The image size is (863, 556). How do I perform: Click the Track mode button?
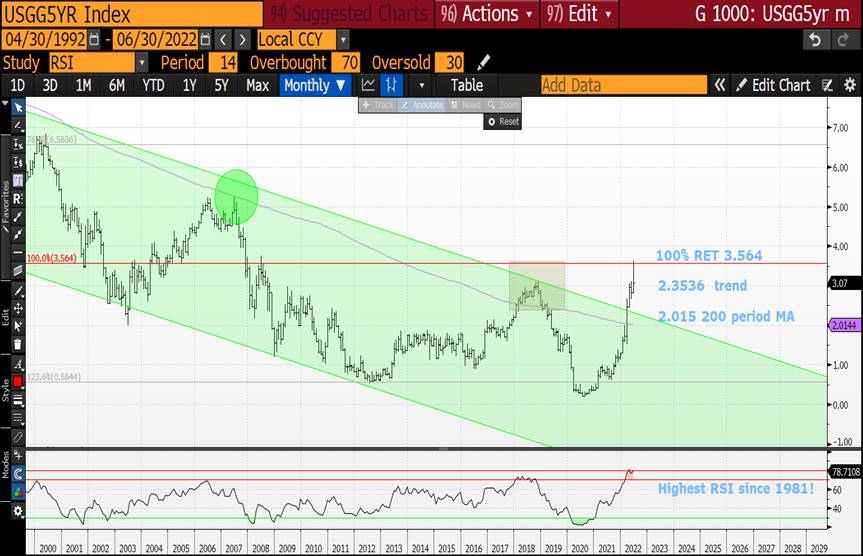tap(378, 105)
